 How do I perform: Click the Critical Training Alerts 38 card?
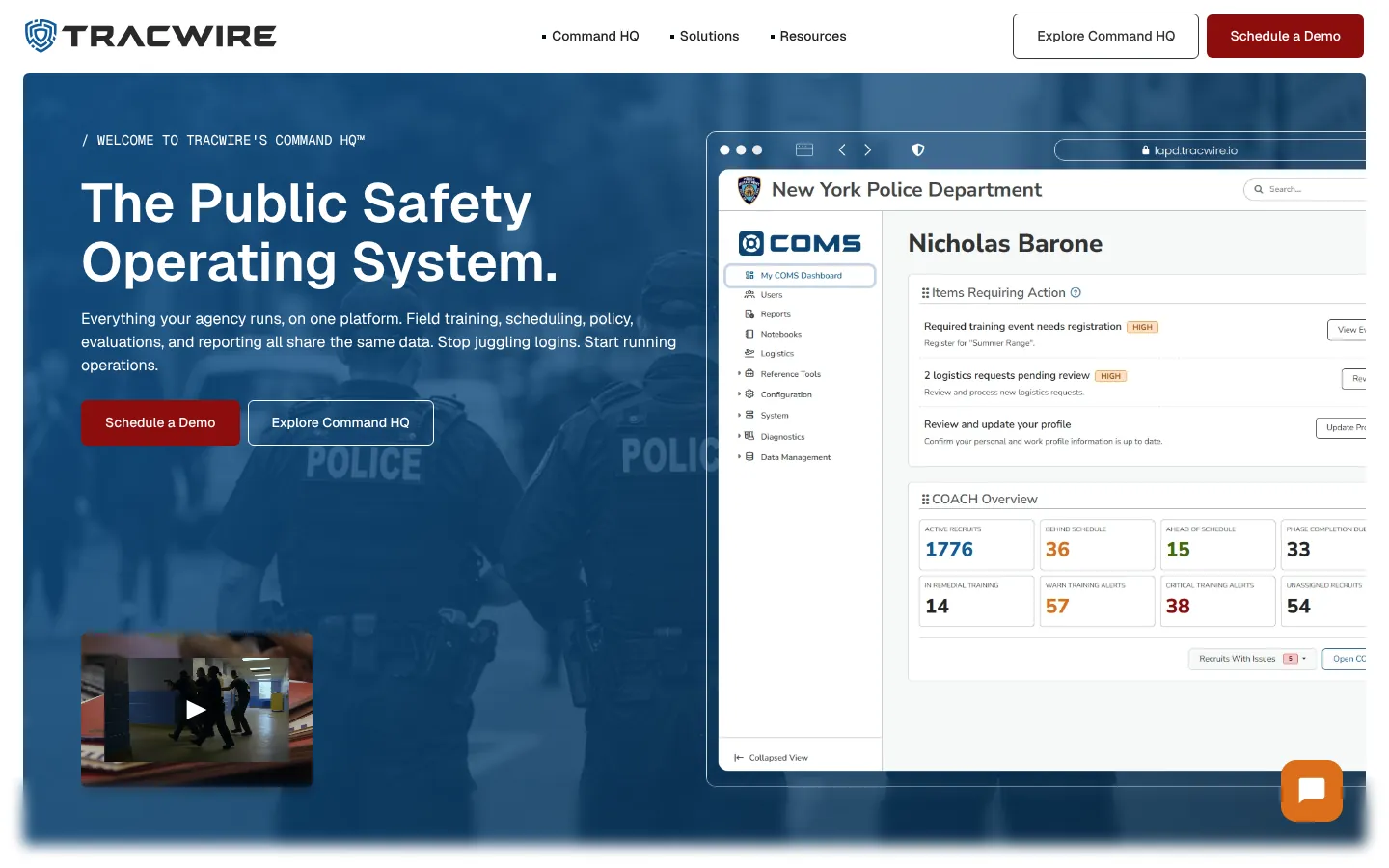tap(1217, 601)
